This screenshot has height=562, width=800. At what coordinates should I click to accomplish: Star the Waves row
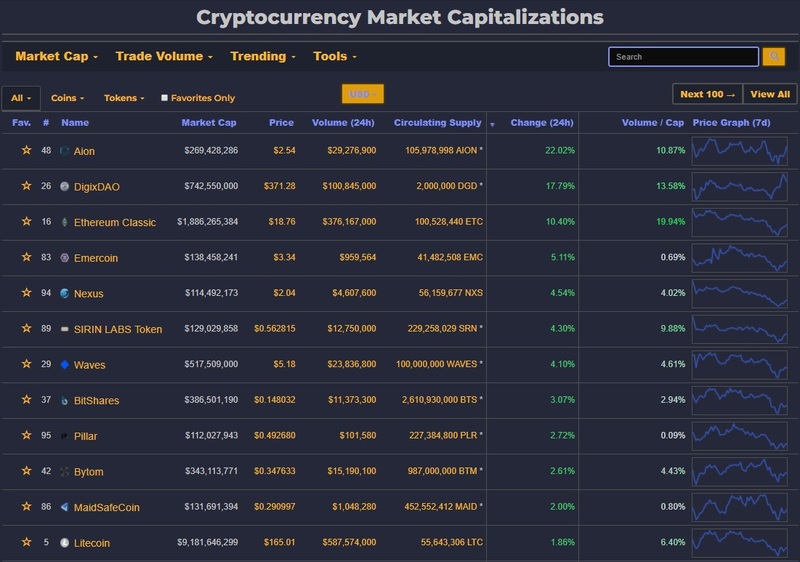pos(27,364)
